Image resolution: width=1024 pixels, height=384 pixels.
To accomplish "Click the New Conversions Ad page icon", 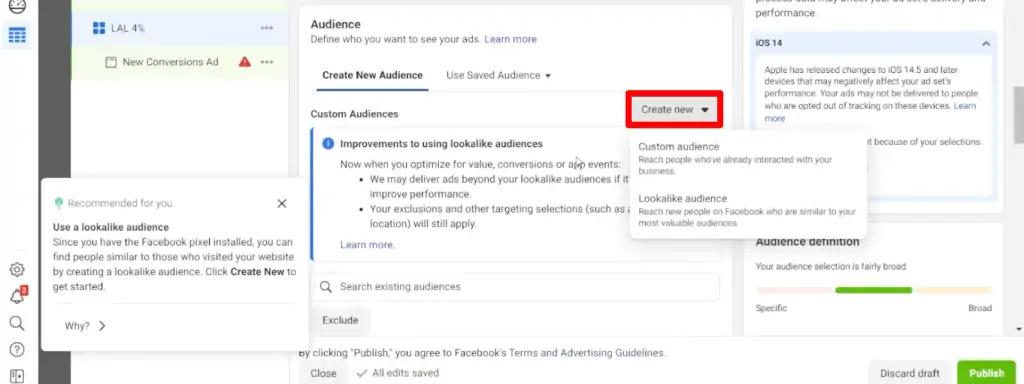I will [x=111, y=62].
